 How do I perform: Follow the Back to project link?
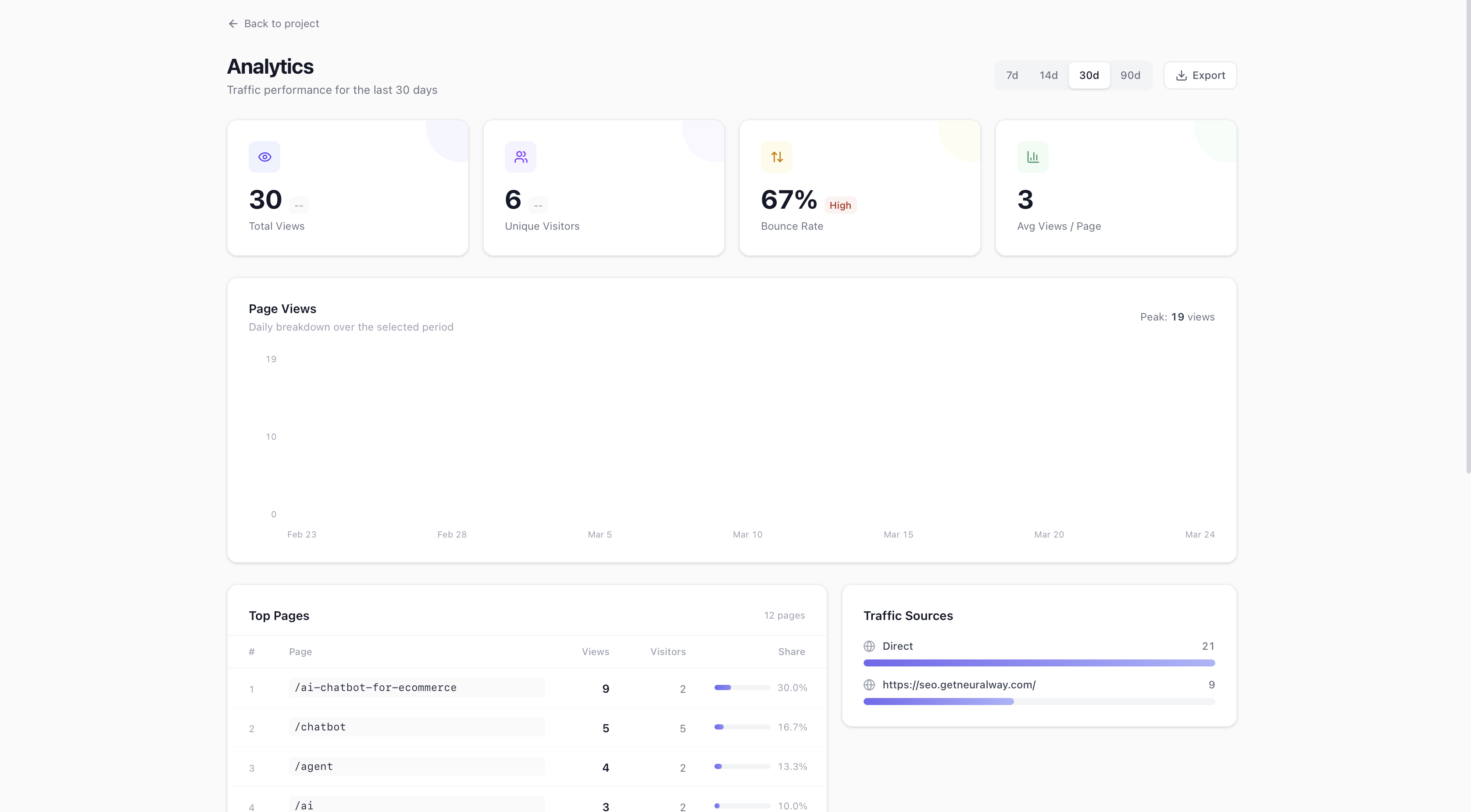281,23
